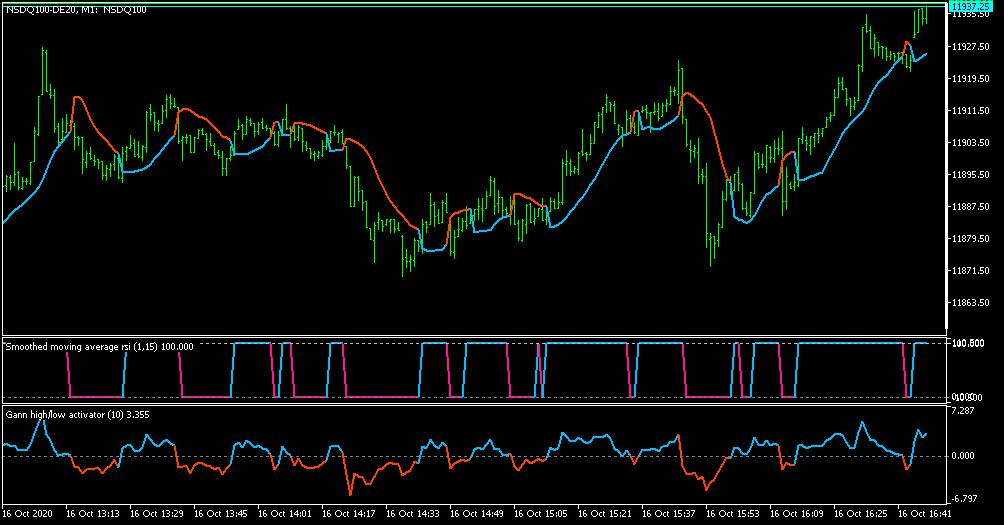
Task: Click the 16 Oct 15:05 time label
Action: pyautogui.click(x=541, y=513)
